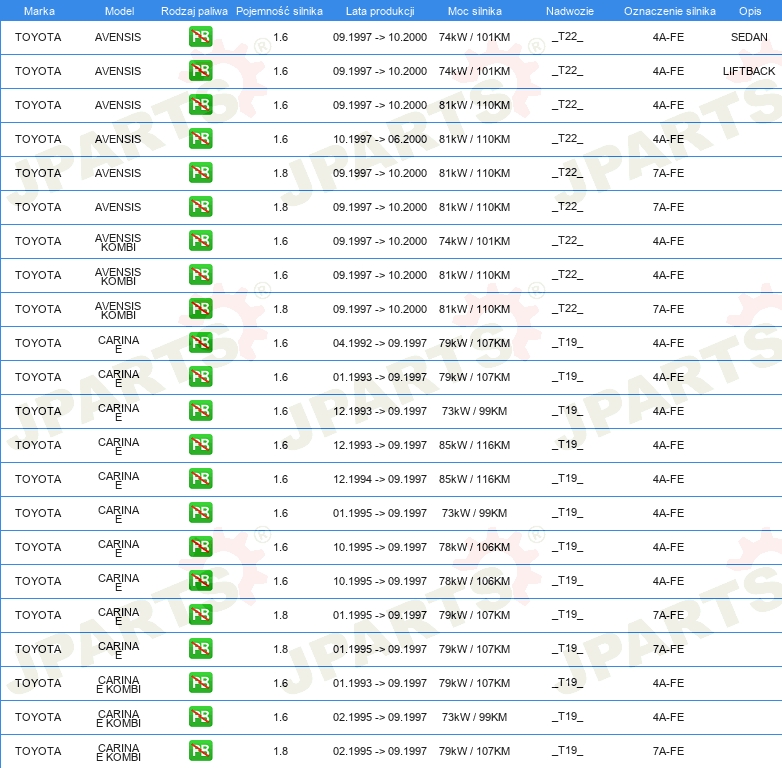The image size is (782, 768).
Task: Select AVENSIS KOMBI model in the 1.8 row
Action: [118, 310]
